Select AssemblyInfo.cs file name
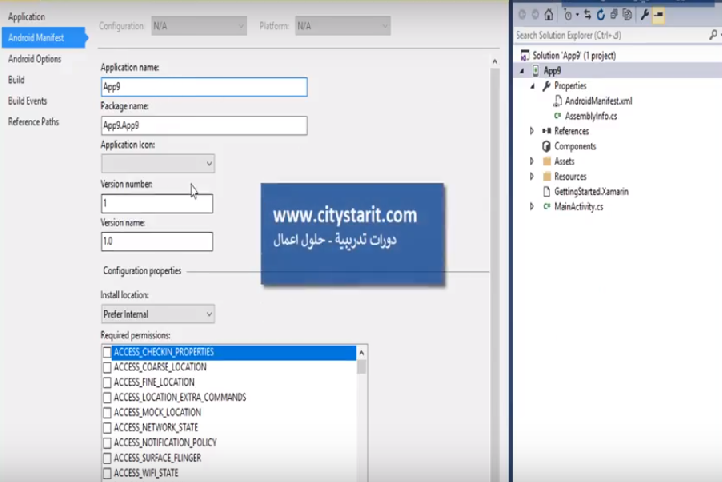722x482 pixels. (591, 116)
